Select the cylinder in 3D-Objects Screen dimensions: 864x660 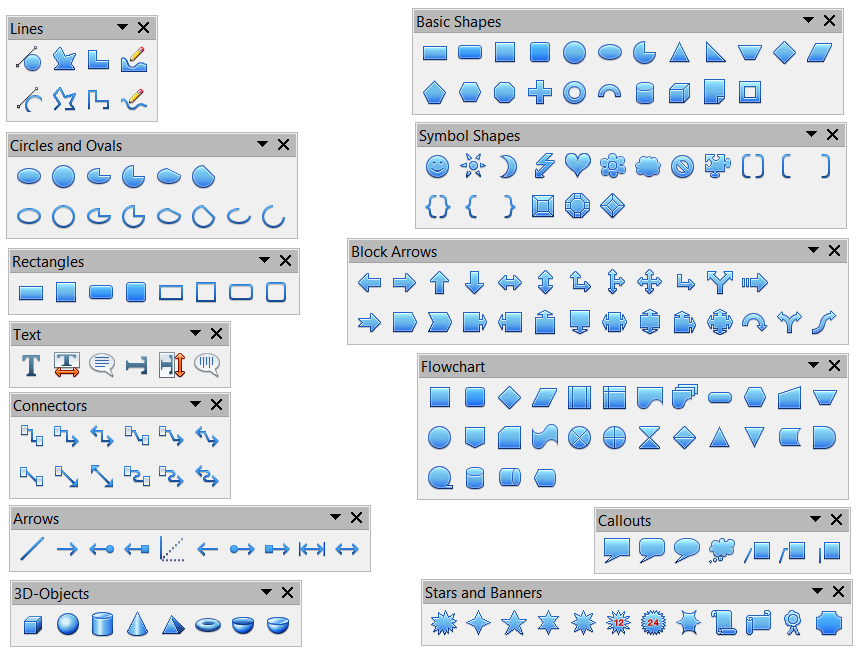click(102, 625)
